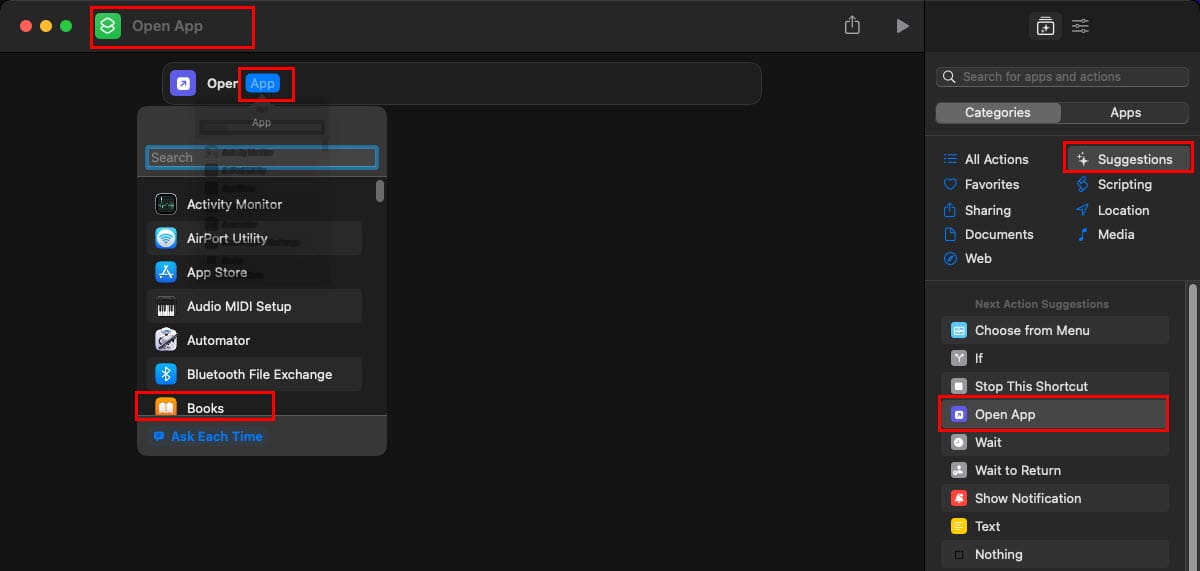The height and width of the screenshot is (571, 1200).
Task: Click the All Actions list icon
Action: coord(950,159)
